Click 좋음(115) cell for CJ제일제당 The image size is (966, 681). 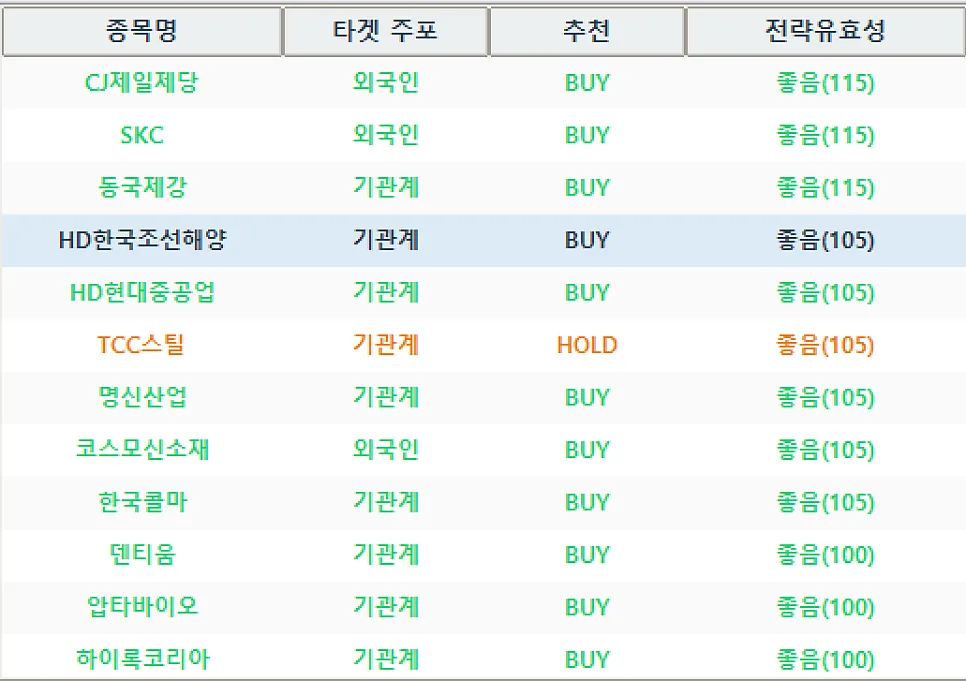click(x=826, y=83)
